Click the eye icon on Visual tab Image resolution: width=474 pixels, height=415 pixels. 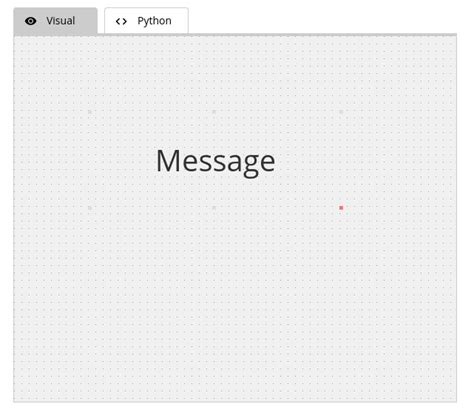31,21
